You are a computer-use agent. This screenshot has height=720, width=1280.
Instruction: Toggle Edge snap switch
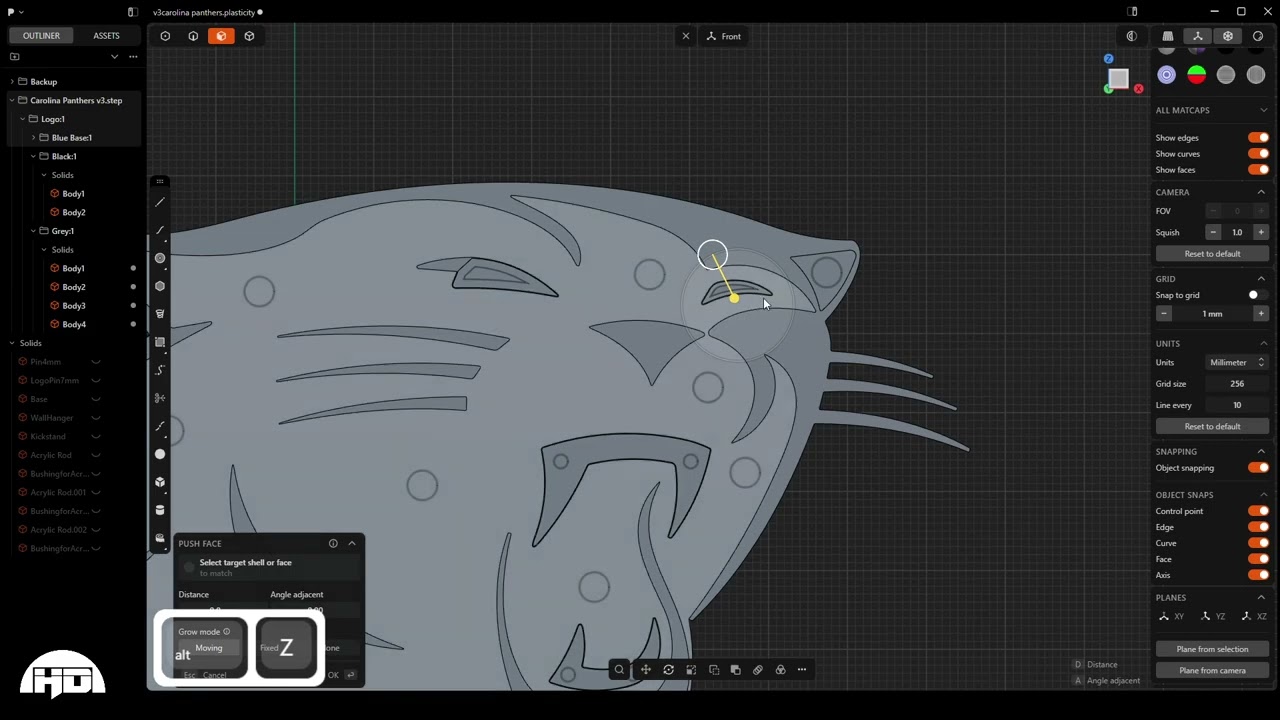tap(1258, 527)
